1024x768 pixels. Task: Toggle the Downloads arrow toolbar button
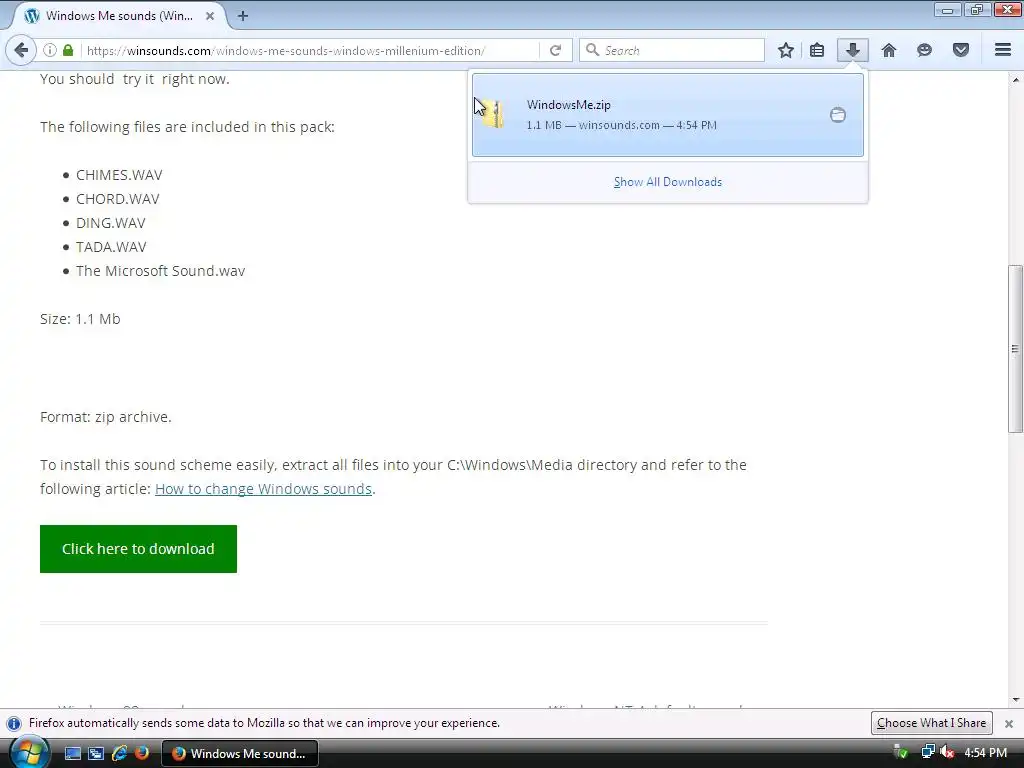[x=852, y=50]
